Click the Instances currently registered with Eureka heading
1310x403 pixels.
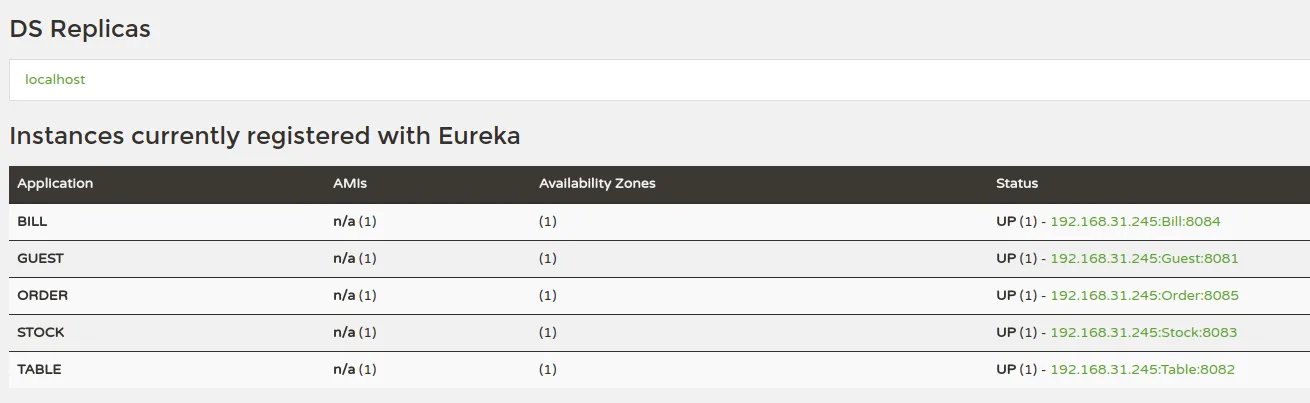(x=265, y=136)
